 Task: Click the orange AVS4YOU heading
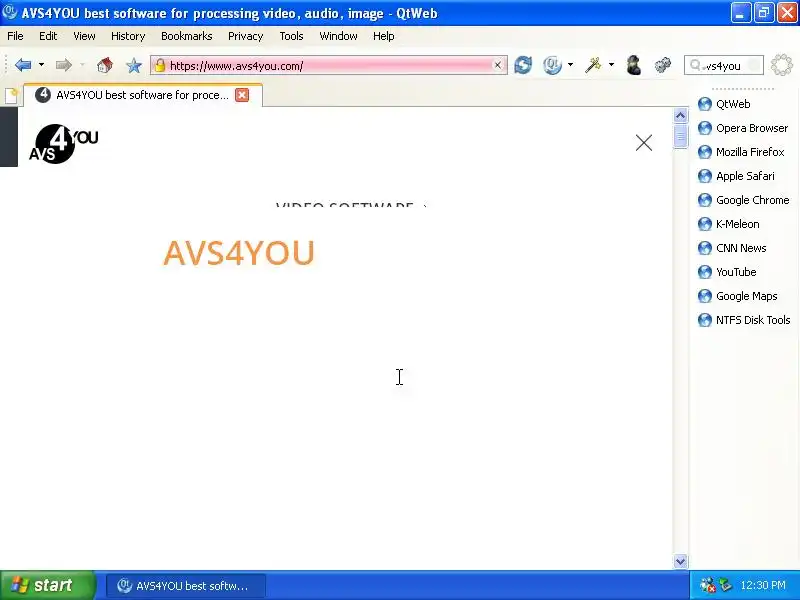pyautogui.click(x=239, y=253)
